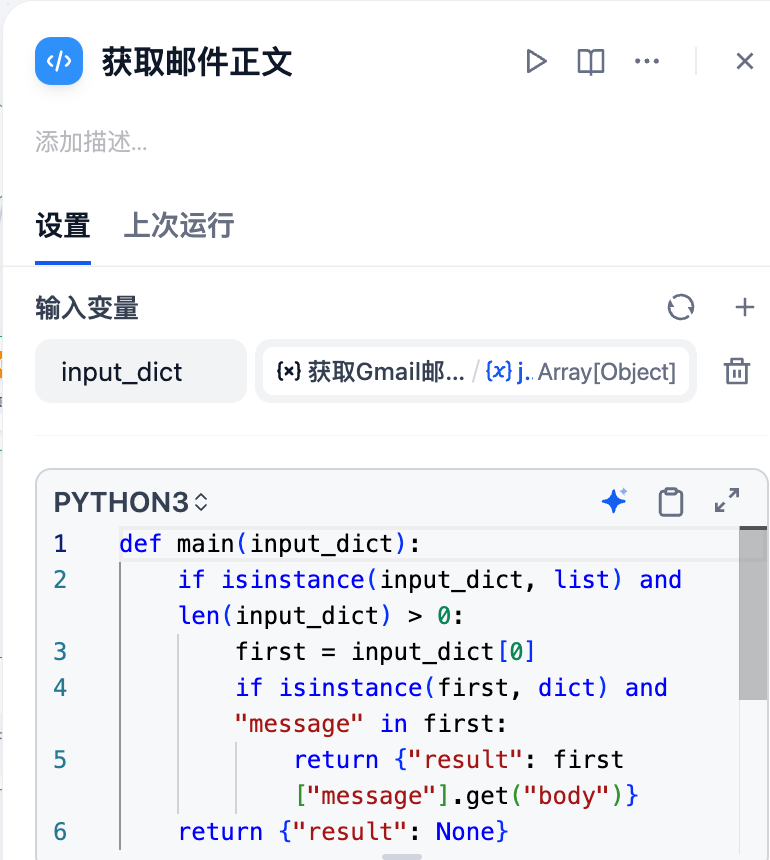Switch to the 上次运行 tab

pyautogui.click(x=179, y=225)
